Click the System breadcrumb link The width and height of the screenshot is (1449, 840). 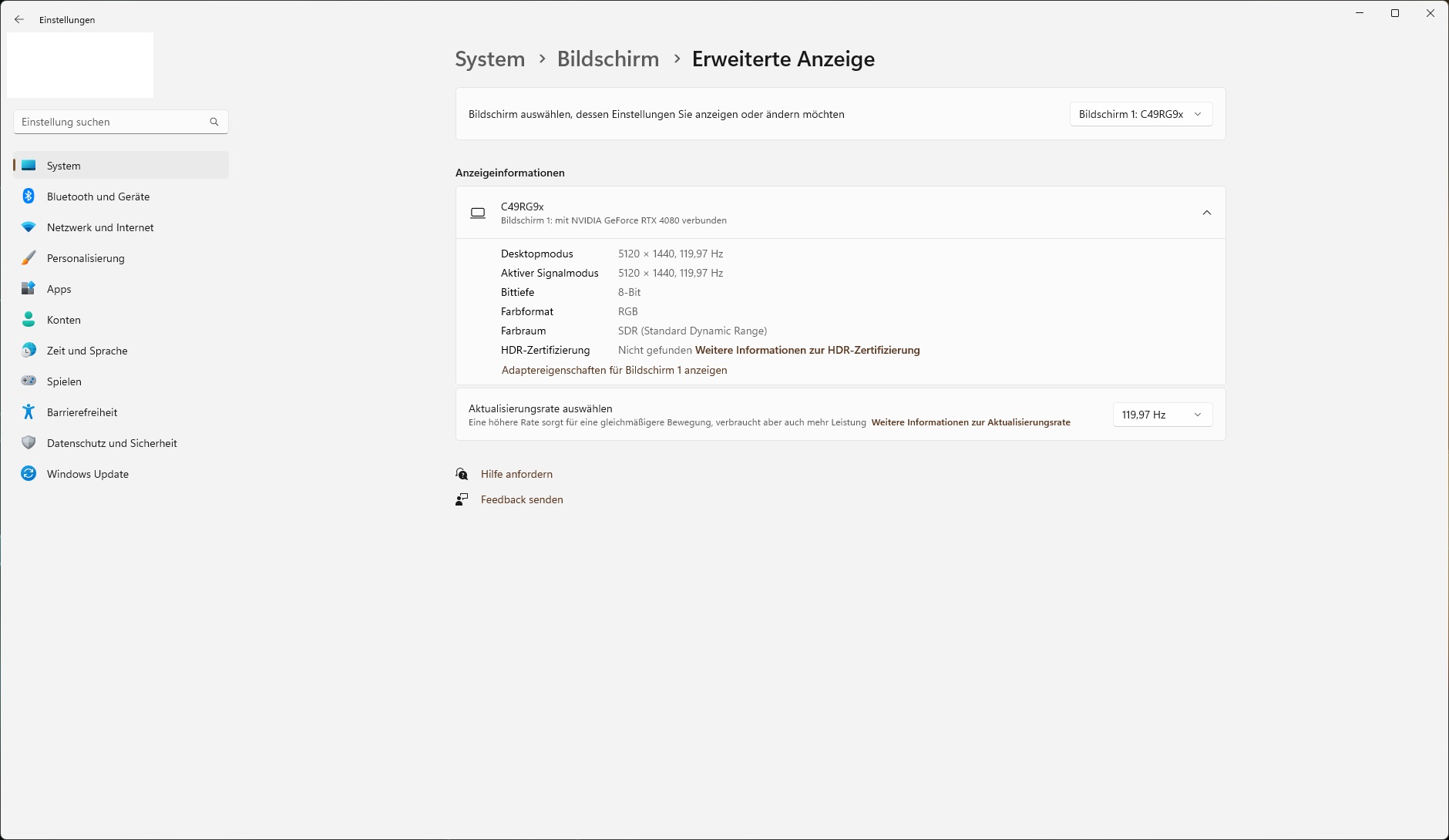[490, 59]
